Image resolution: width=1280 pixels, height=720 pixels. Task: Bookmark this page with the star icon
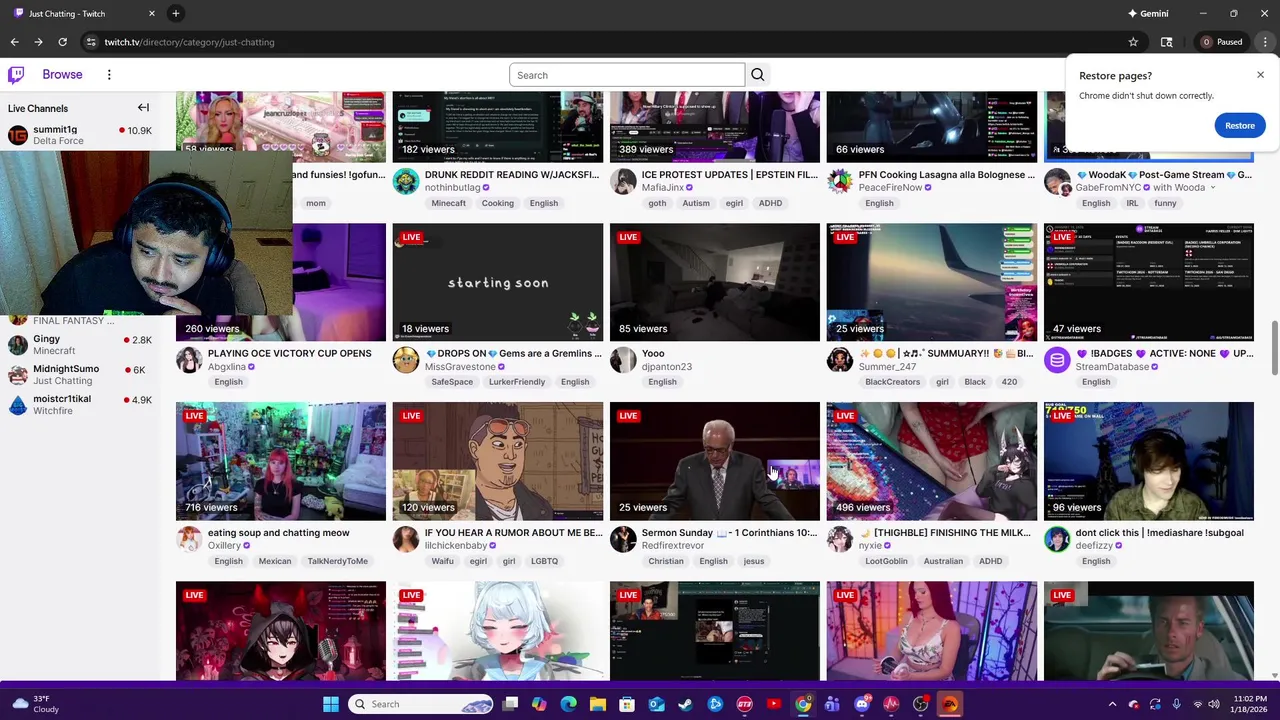coord(1133,42)
